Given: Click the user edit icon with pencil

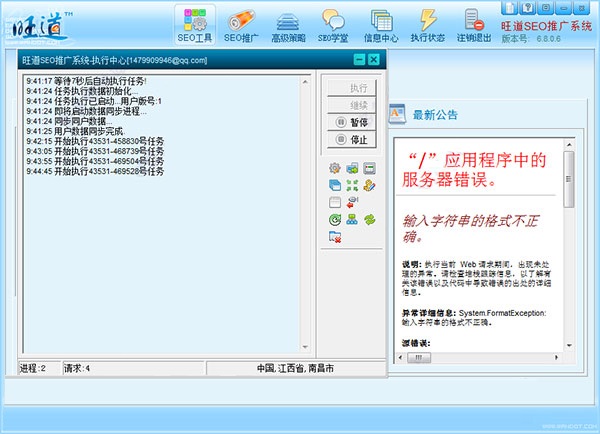Looking at the screenshot, I should click(369, 185).
